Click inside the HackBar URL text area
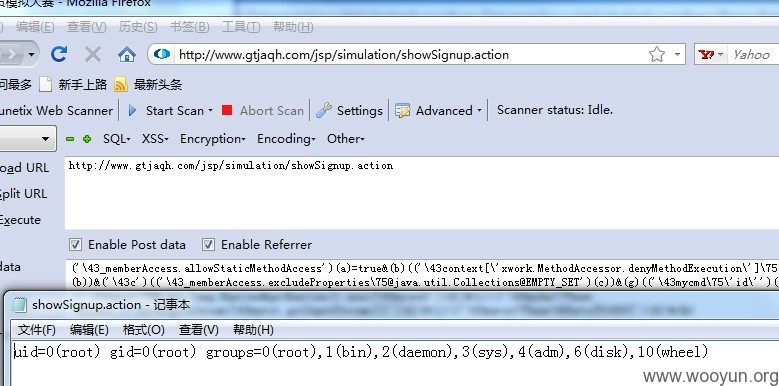The width and height of the screenshot is (779, 386). tap(422, 193)
